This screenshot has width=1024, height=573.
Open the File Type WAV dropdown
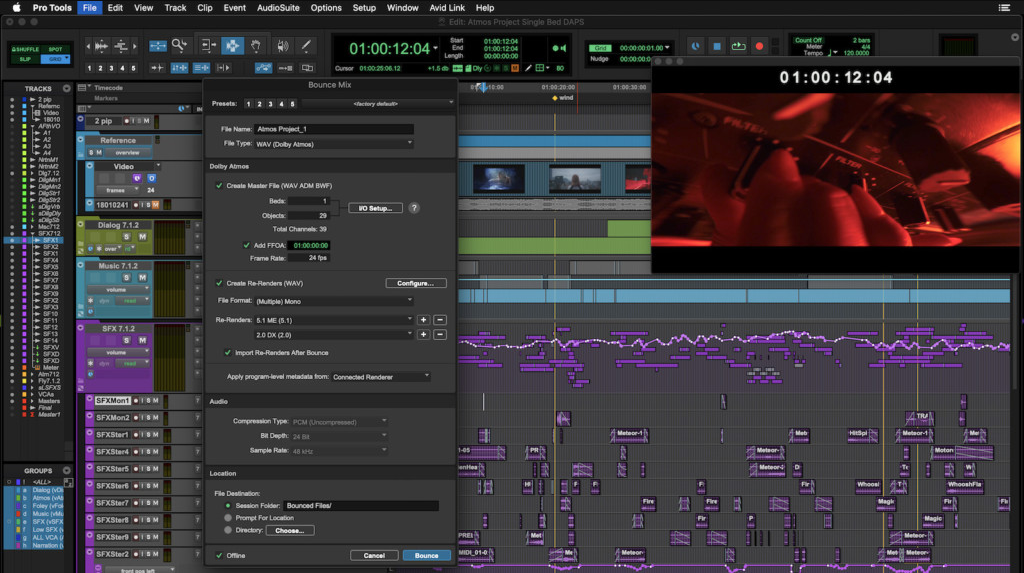pyautogui.click(x=334, y=144)
